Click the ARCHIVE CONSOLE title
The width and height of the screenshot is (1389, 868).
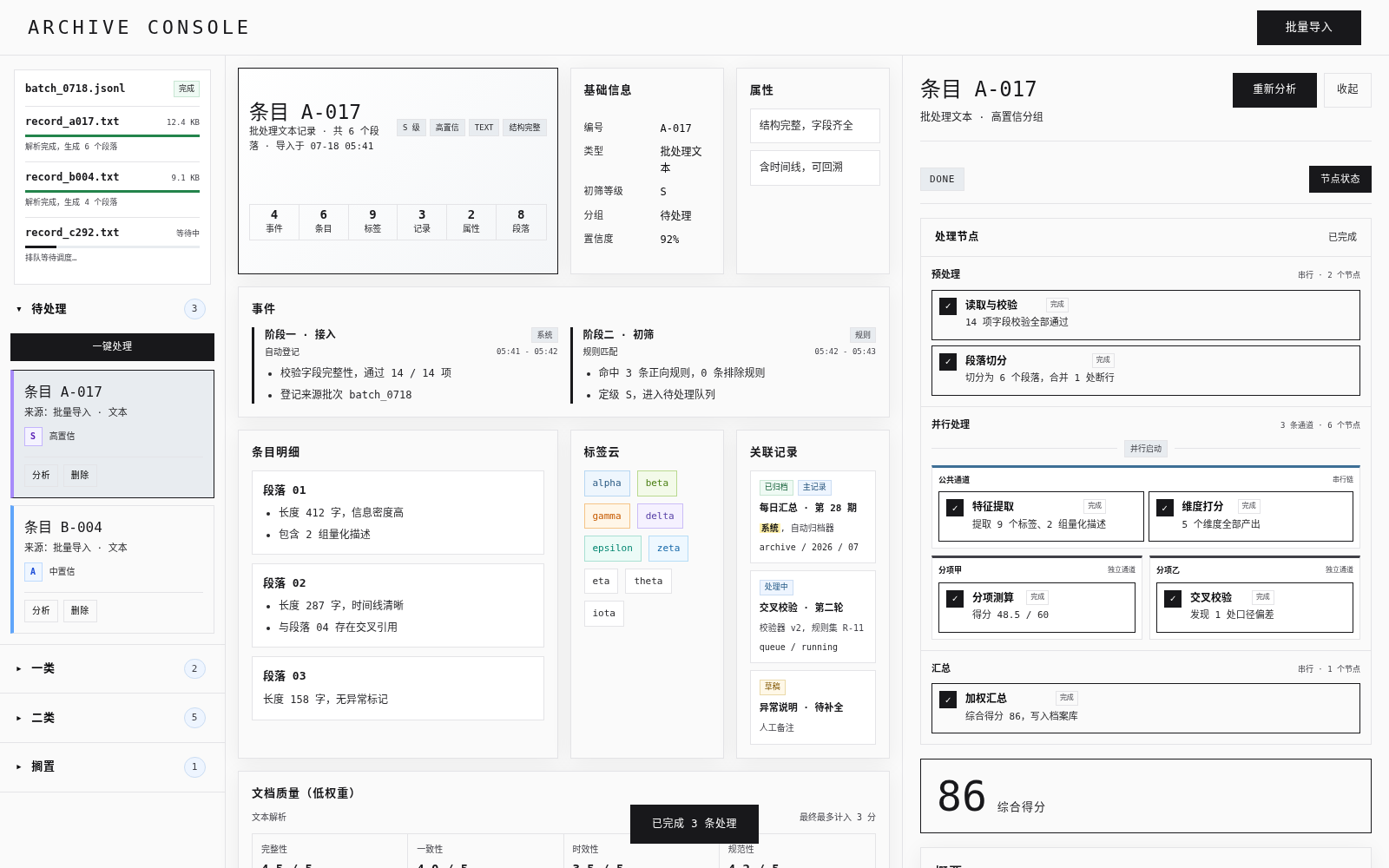coord(139,28)
